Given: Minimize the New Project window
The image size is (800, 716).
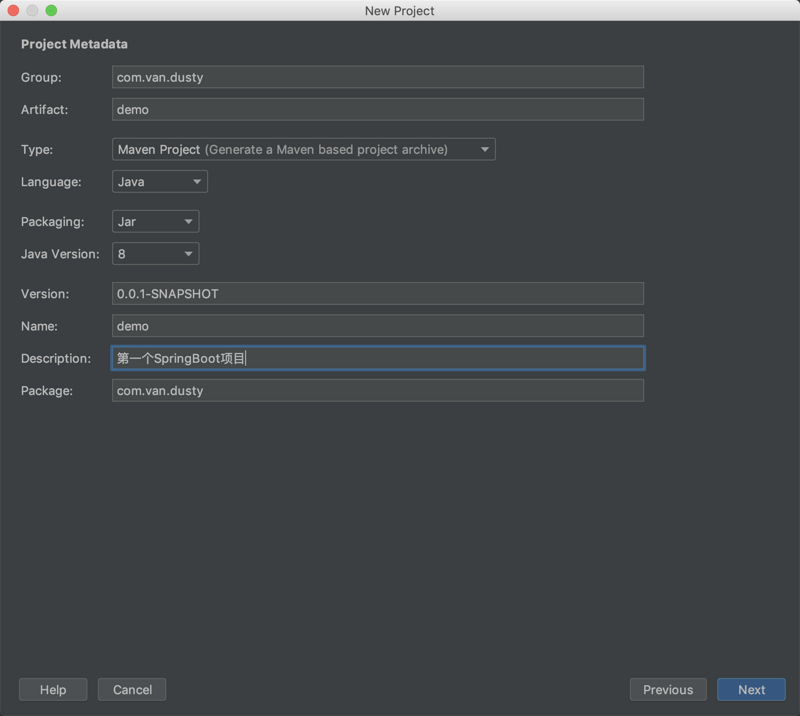Looking at the screenshot, I should click(x=33, y=11).
